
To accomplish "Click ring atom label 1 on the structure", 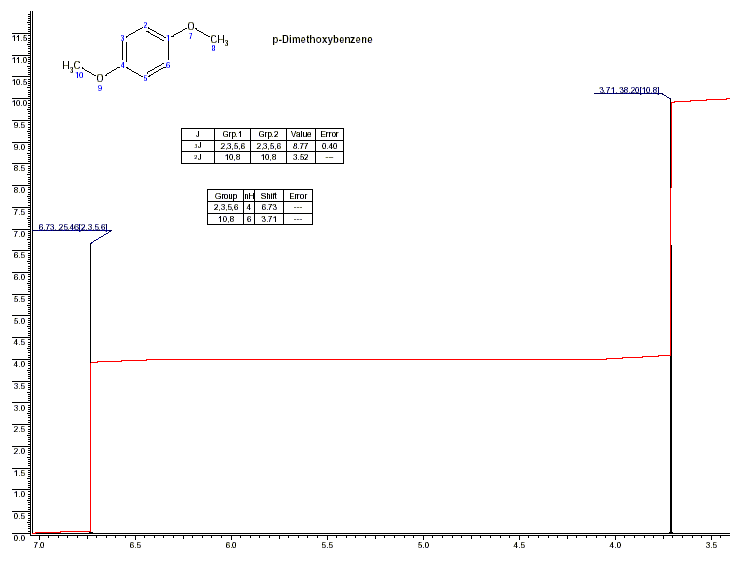I will (168, 38).
